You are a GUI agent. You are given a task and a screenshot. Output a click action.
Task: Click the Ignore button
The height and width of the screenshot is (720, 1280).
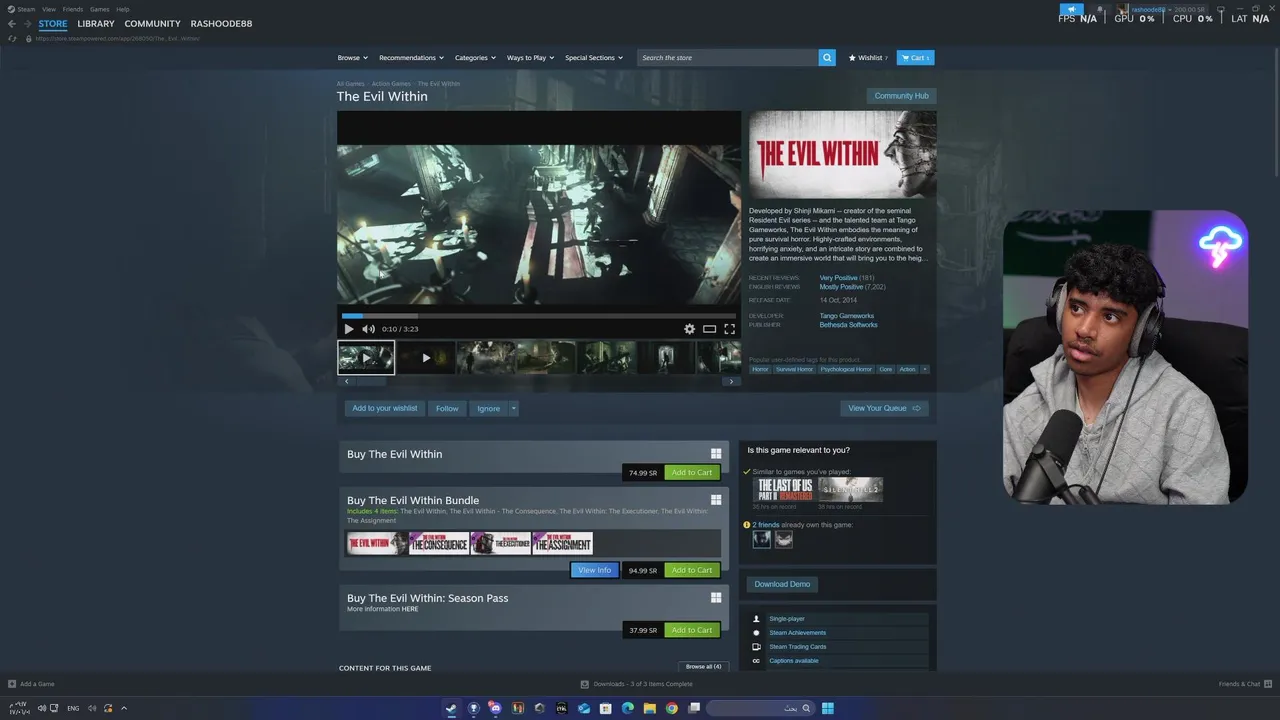pos(488,408)
